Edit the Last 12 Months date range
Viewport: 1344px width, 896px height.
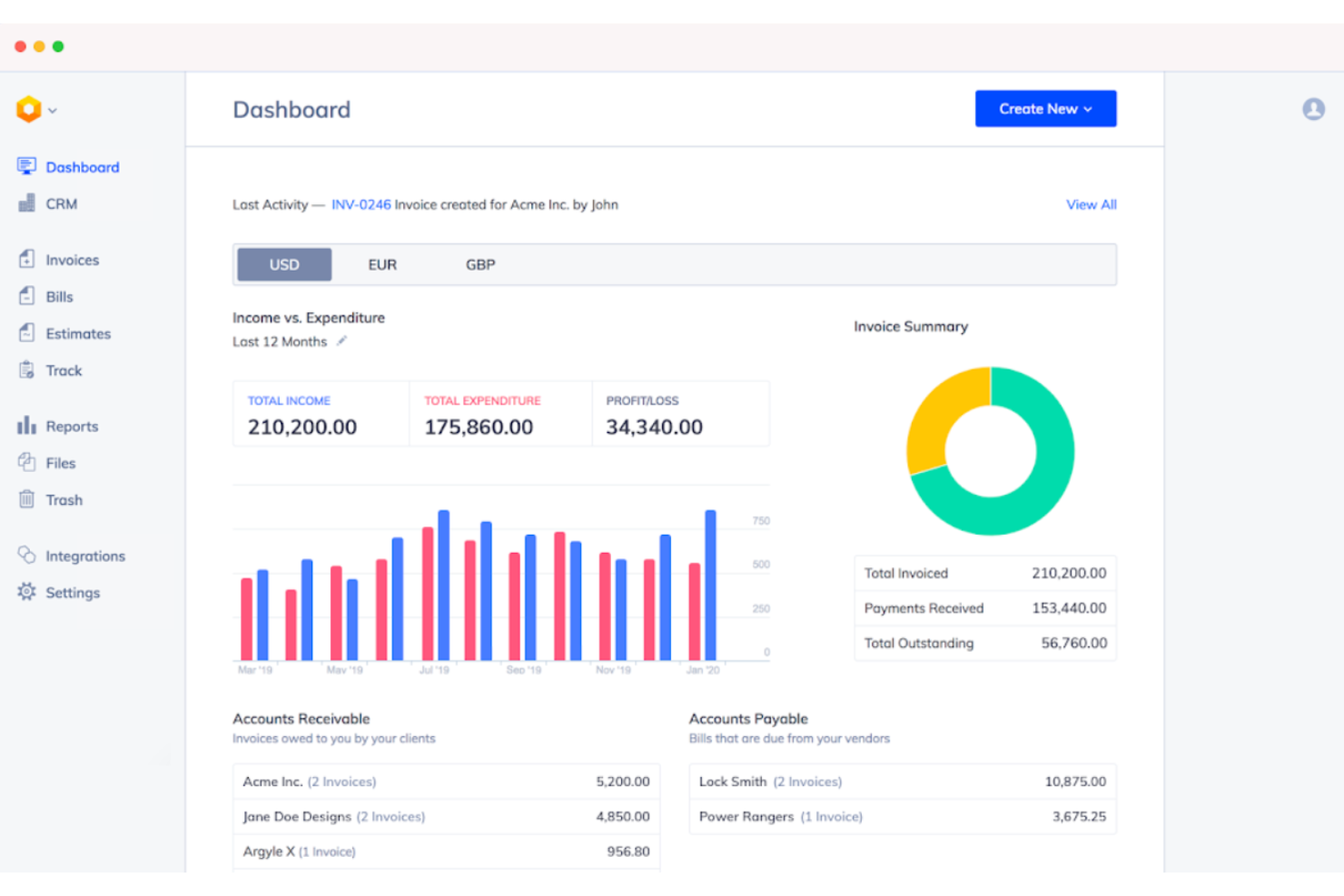(342, 340)
